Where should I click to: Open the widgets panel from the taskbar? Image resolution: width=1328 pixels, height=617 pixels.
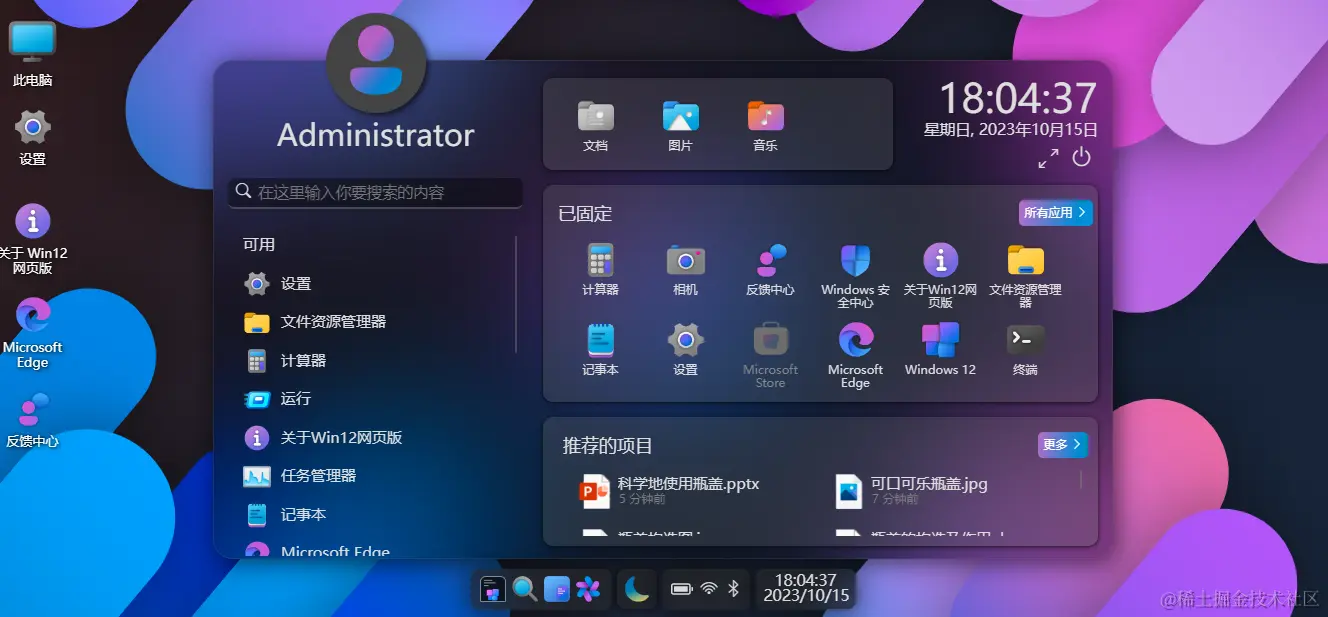556,589
